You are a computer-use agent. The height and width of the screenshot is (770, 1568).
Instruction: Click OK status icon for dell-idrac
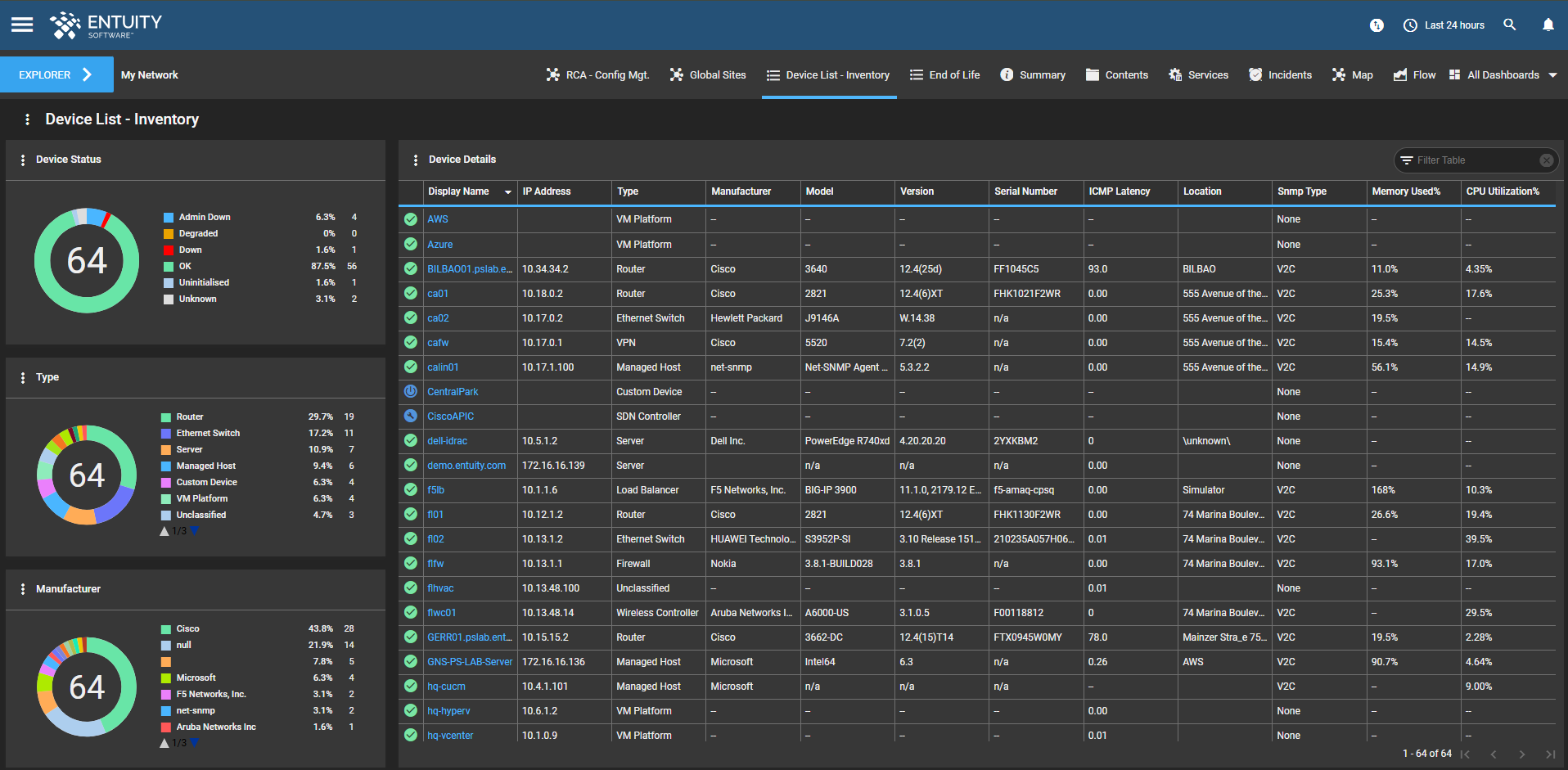pyautogui.click(x=411, y=440)
